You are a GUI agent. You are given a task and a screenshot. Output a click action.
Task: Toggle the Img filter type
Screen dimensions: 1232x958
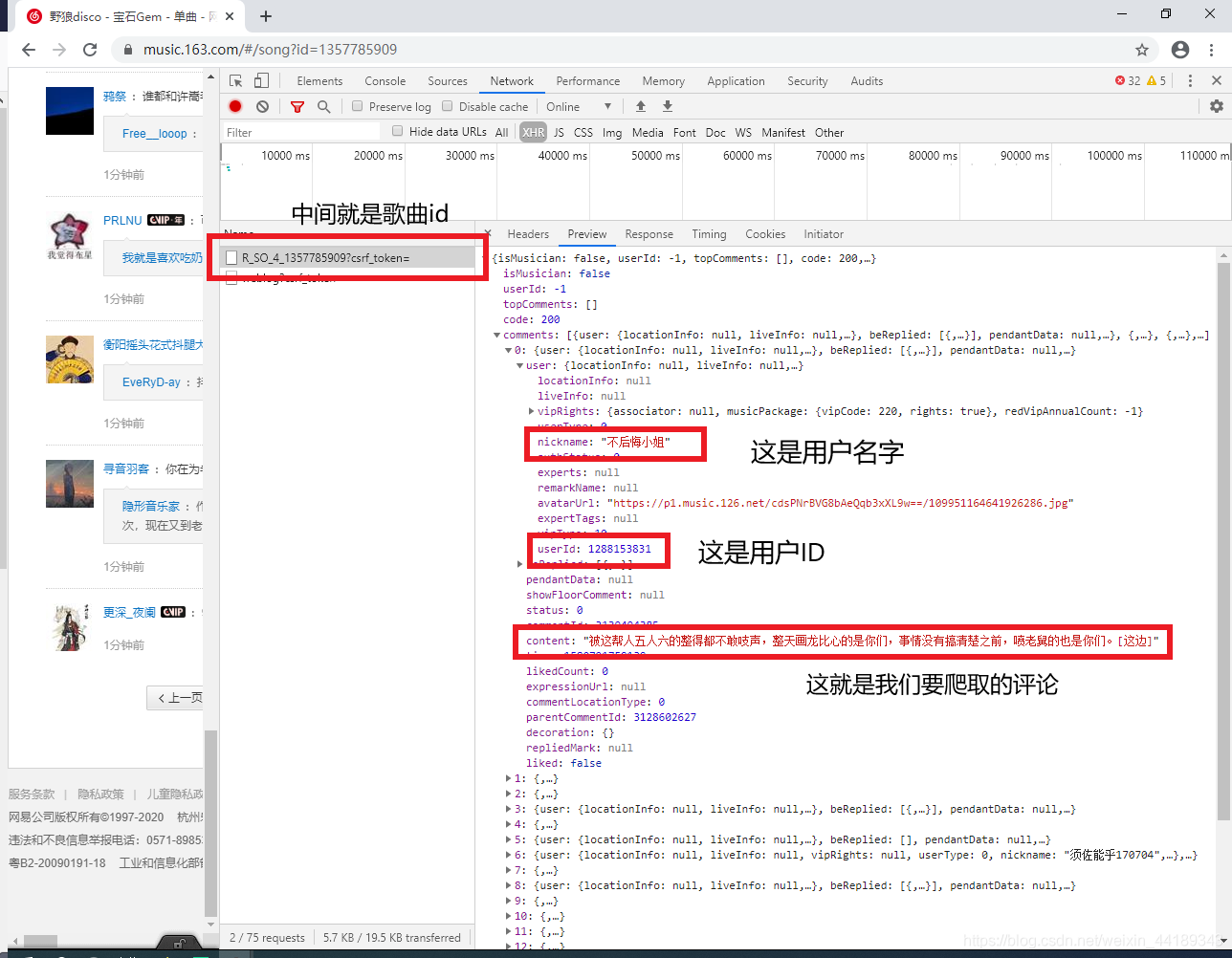612,133
